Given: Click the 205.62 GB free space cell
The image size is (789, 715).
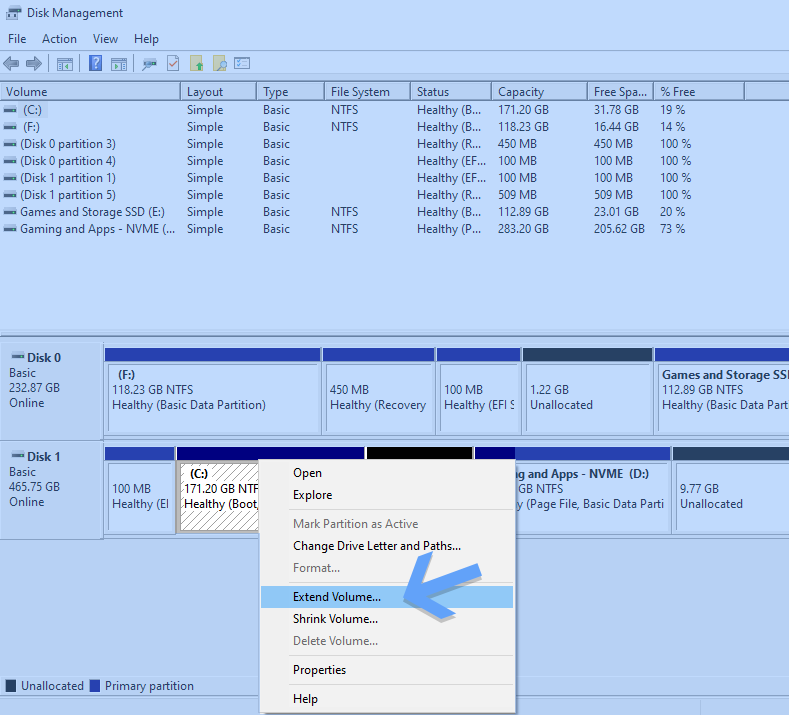Looking at the screenshot, I should [619, 229].
